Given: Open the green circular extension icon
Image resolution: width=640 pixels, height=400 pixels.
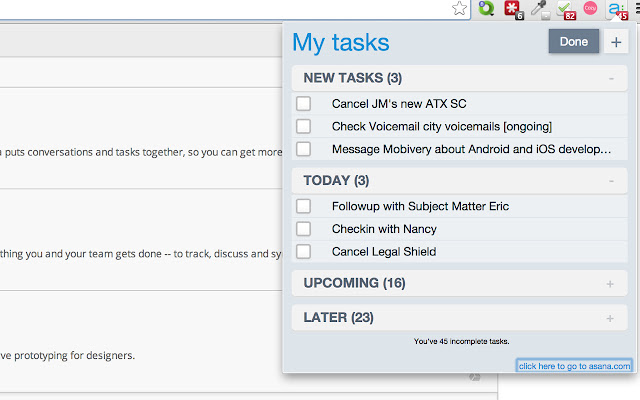Looking at the screenshot, I should [x=487, y=9].
